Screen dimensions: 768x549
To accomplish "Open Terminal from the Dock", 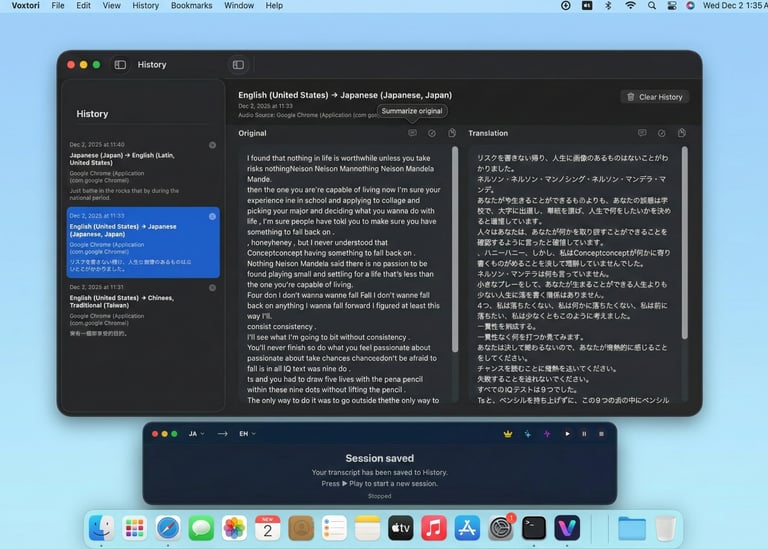I will click(533, 528).
